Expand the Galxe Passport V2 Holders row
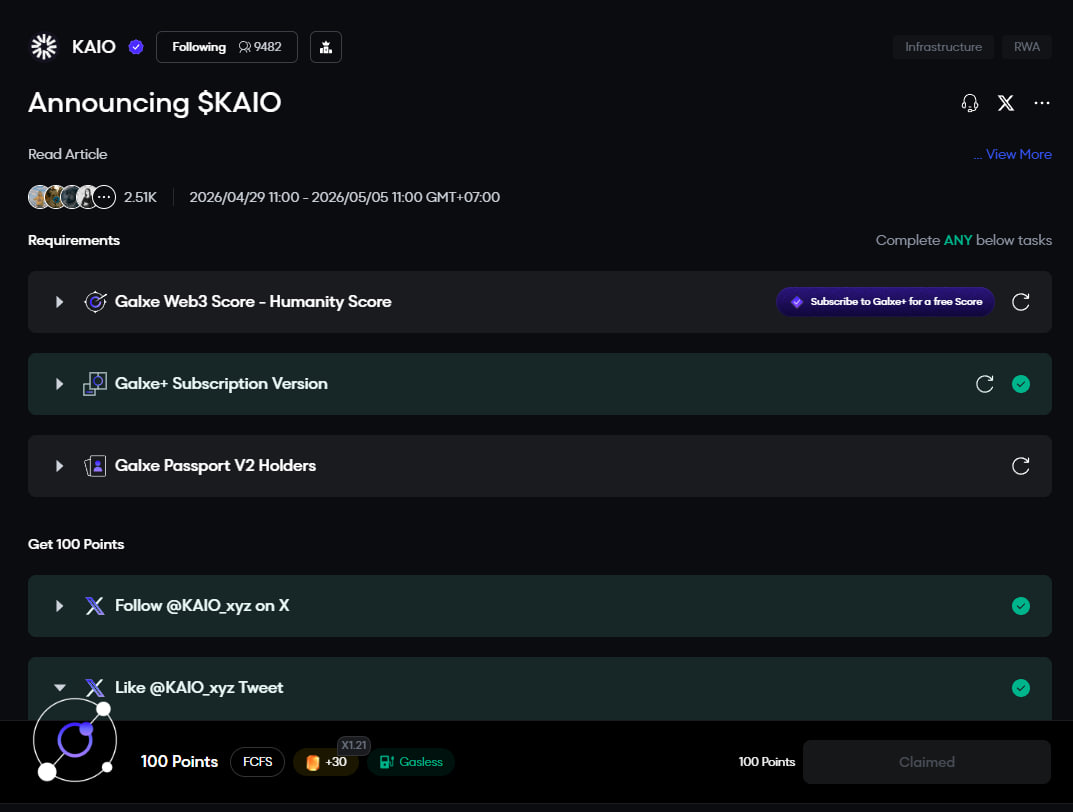 (60, 466)
